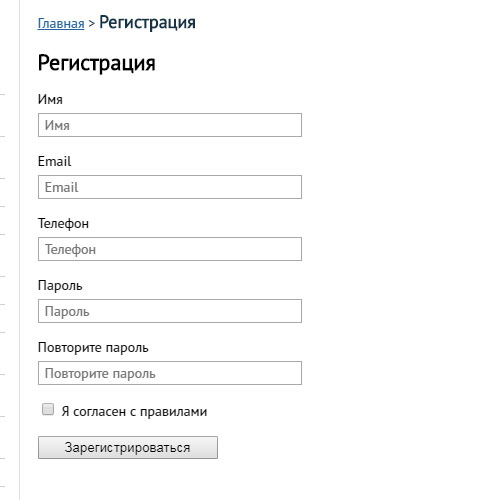Image resolution: width=500 pixels, height=500 pixels.
Task: Click the Имя label above the field
Action: [x=50, y=99]
